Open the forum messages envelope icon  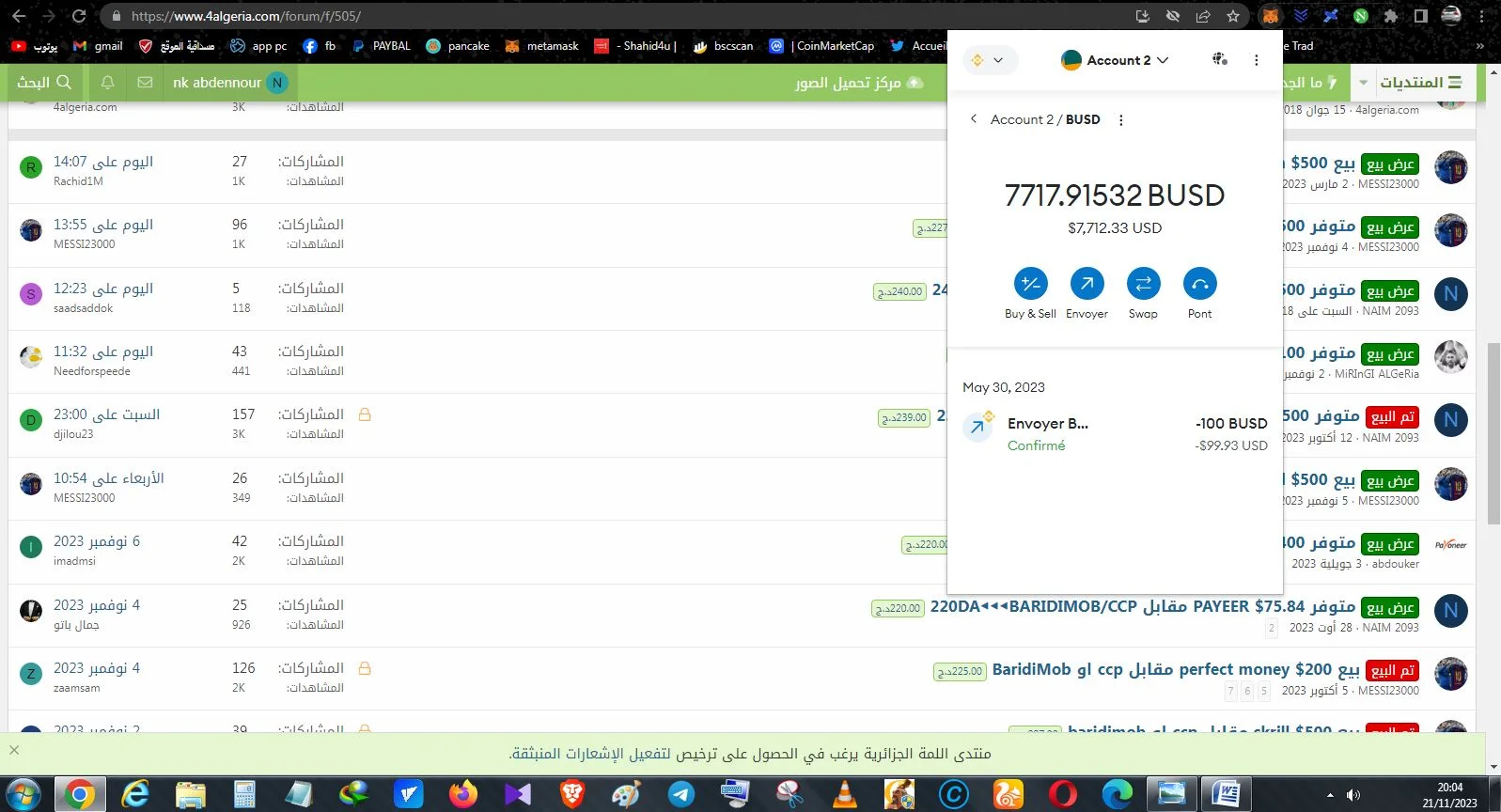145,83
